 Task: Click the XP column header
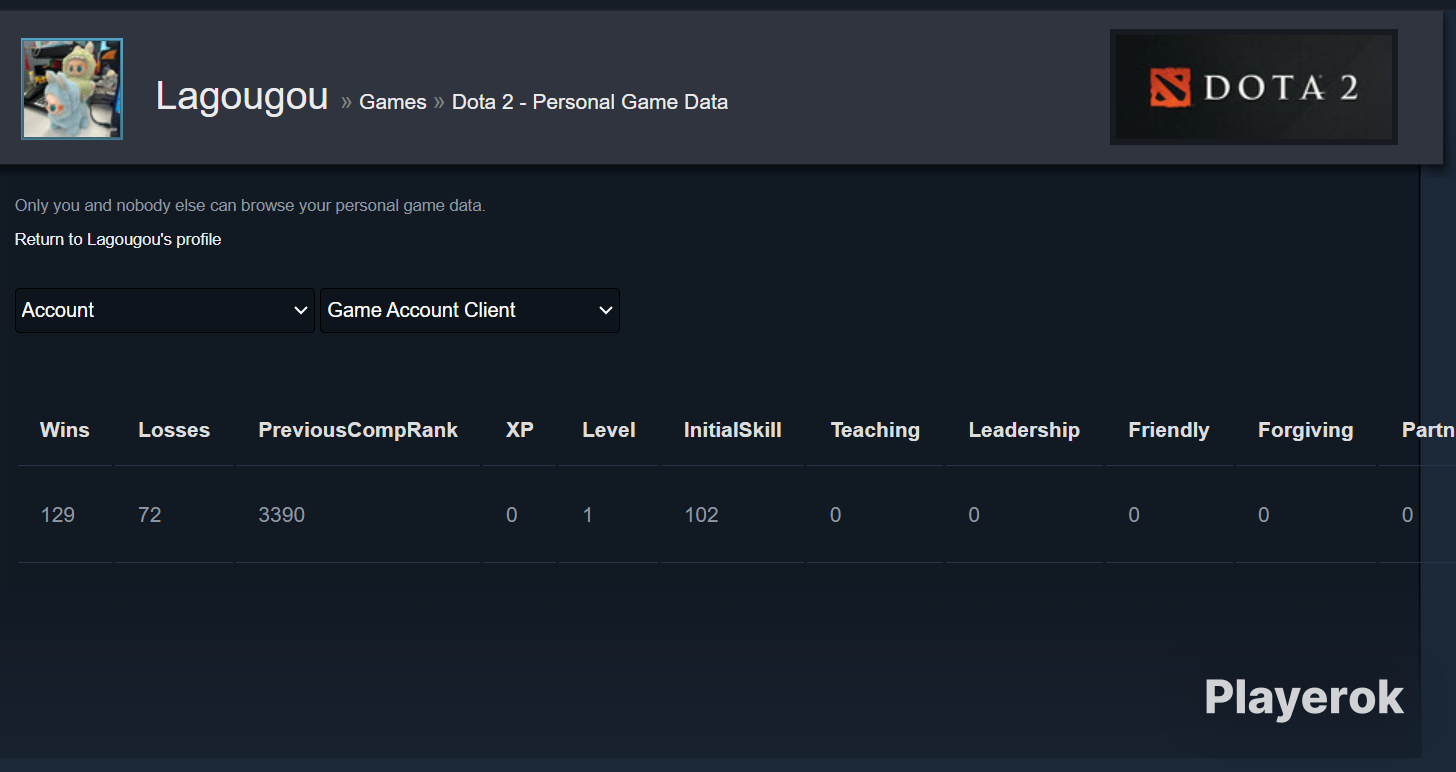520,430
